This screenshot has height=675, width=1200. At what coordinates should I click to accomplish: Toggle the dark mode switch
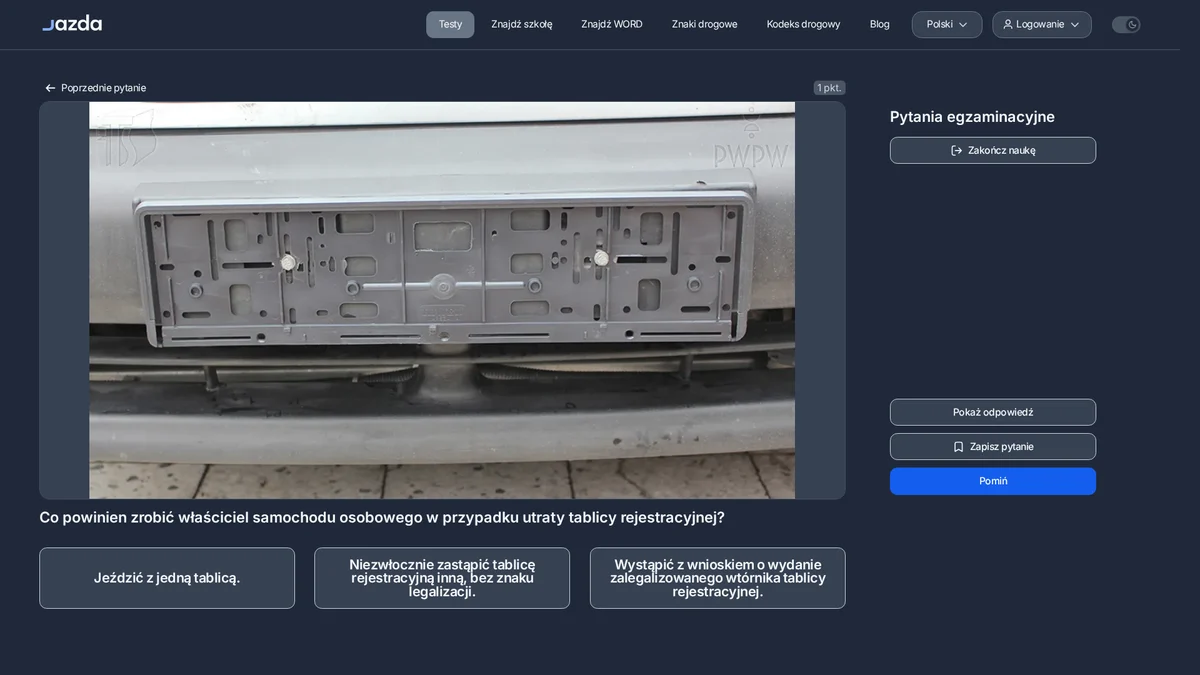click(1126, 24)
